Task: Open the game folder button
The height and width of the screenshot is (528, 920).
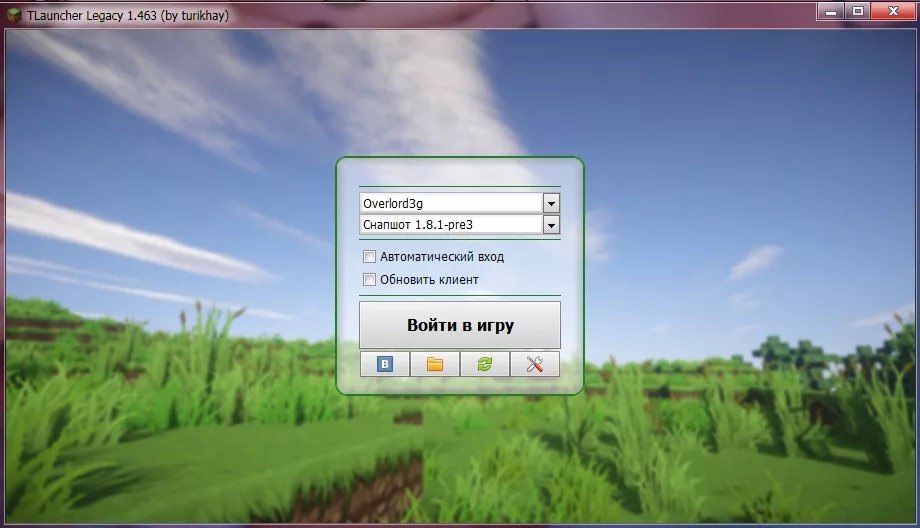Action: tap(435, 364)
